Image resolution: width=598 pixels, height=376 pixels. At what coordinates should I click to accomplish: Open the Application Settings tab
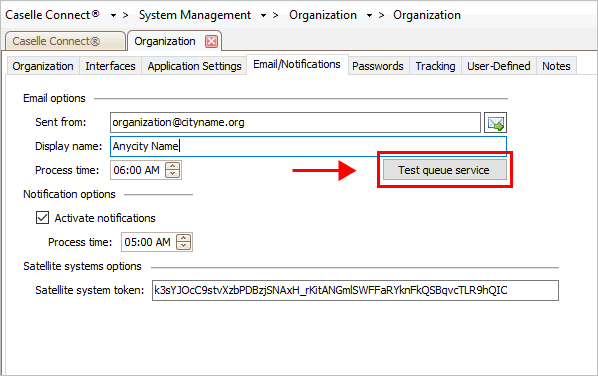(195, 66)
